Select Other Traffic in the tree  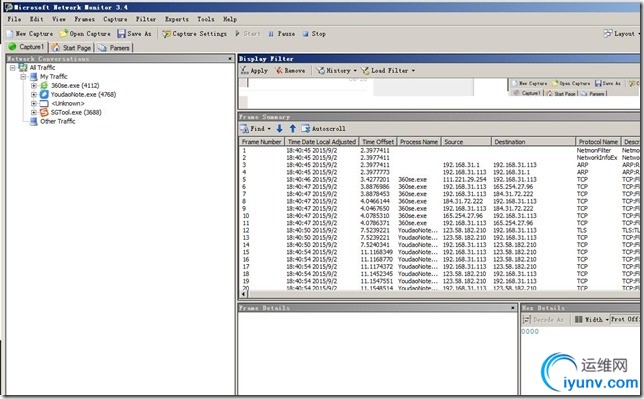[x=58, y=121]
